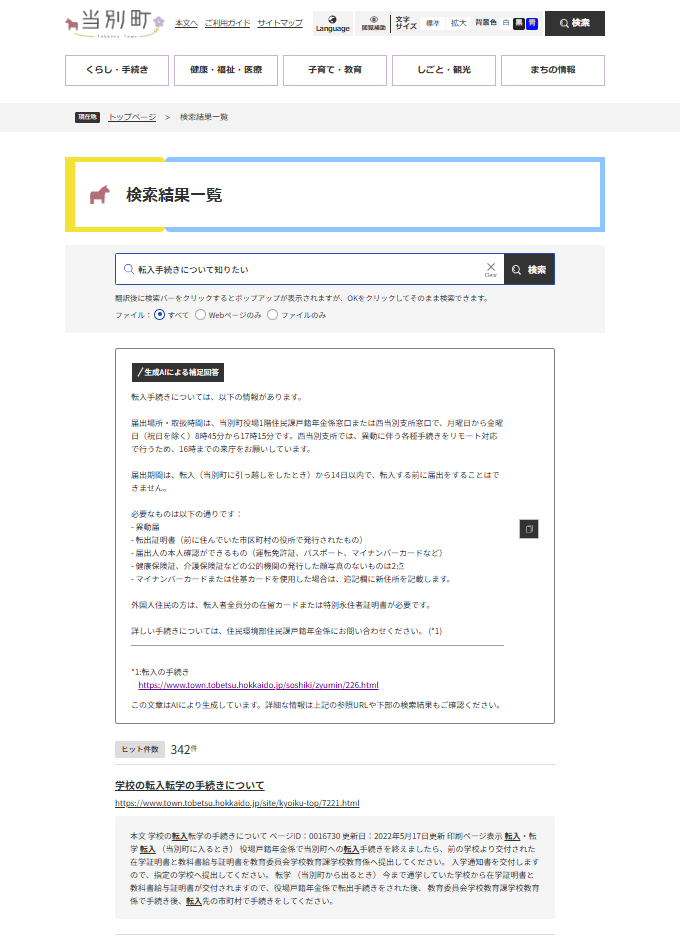Go to トップページ in breadcrumb

pyautogui.click(x=132, y=117)
